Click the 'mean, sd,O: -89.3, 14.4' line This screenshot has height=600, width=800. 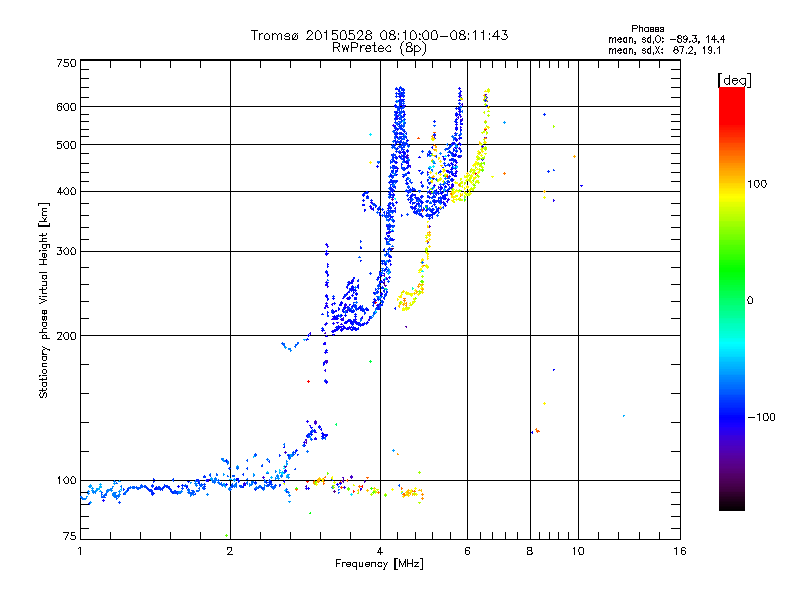(x=666, y=39)
